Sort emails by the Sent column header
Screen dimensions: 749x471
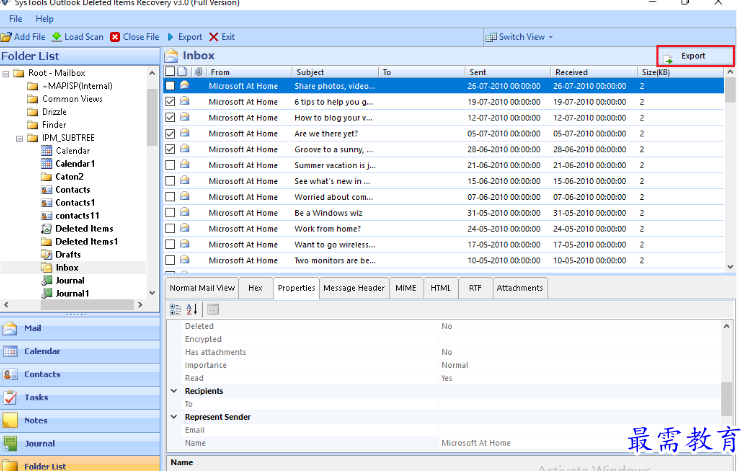[x=507, y=72]
